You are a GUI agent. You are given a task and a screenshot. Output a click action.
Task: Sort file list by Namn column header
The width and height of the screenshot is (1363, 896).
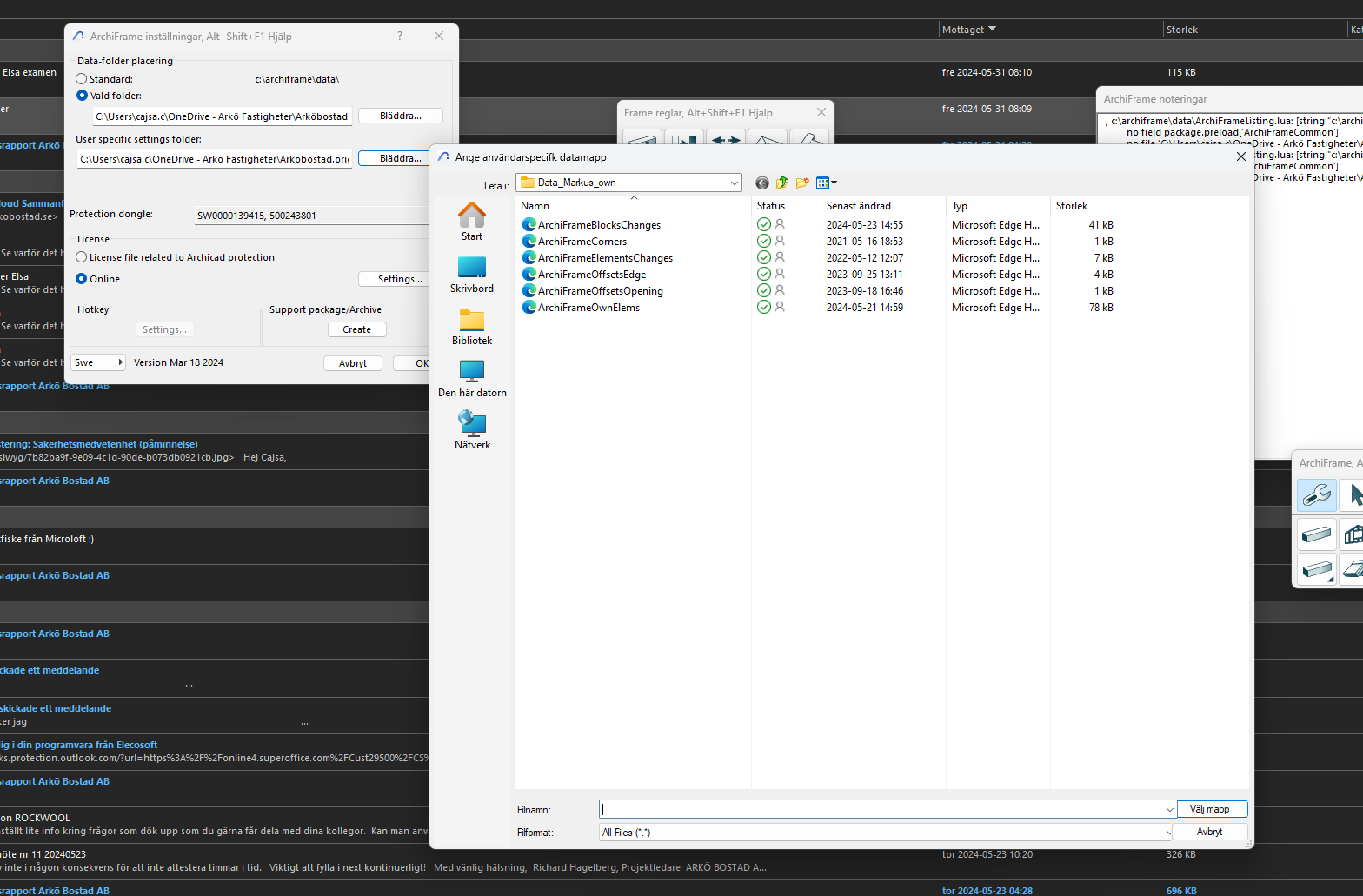[535, 206]
